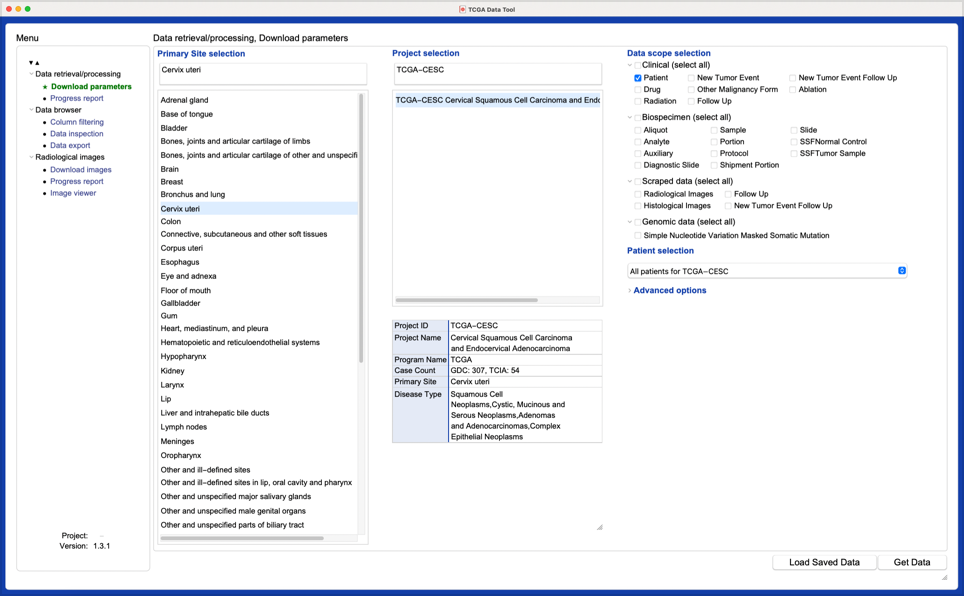Viewport: 964px width, 596px height.
Task: Click the Load Saved Data button
Action: [824, 562]
